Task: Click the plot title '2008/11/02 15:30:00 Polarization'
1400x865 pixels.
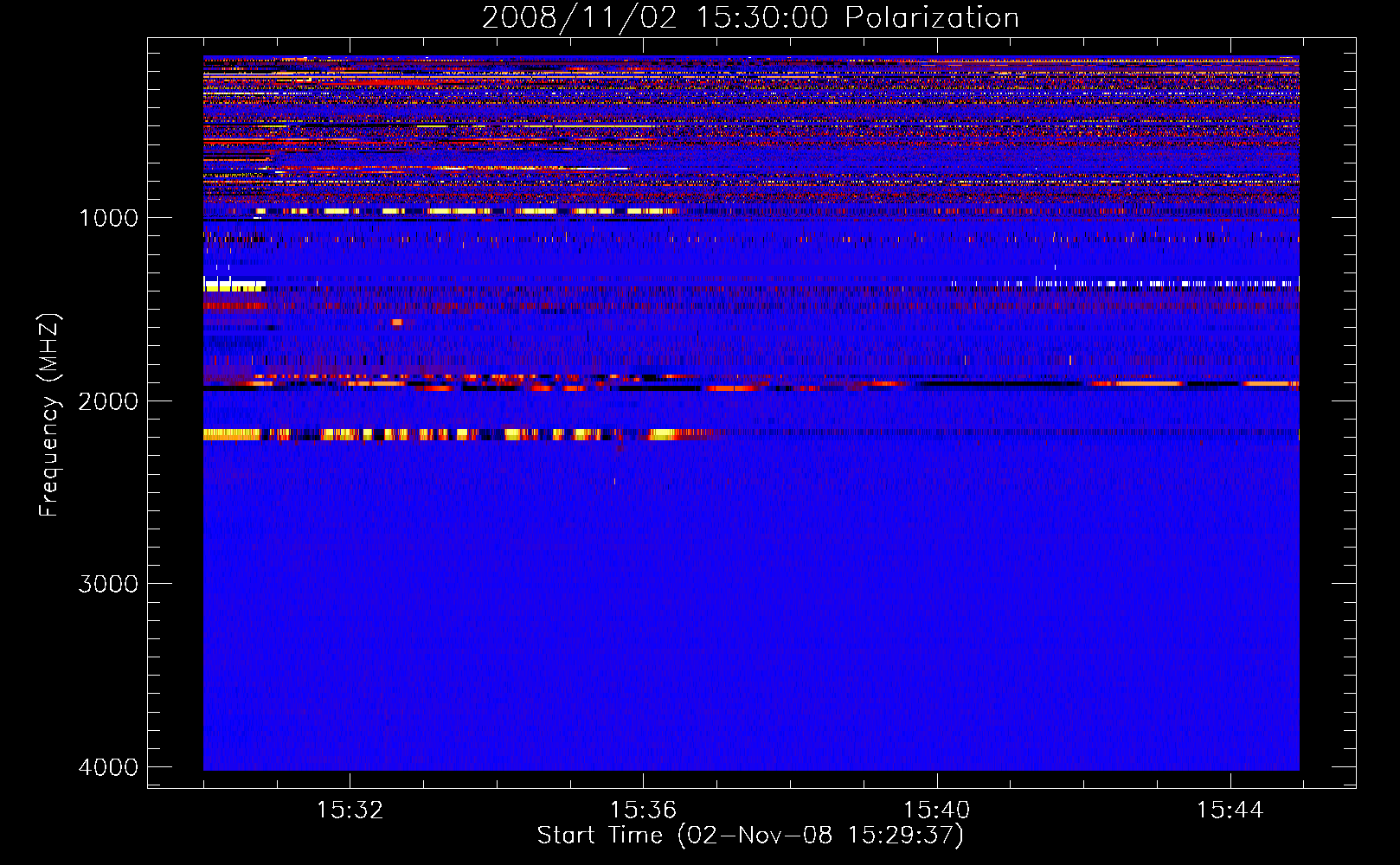Action: [x=750, y=17]
